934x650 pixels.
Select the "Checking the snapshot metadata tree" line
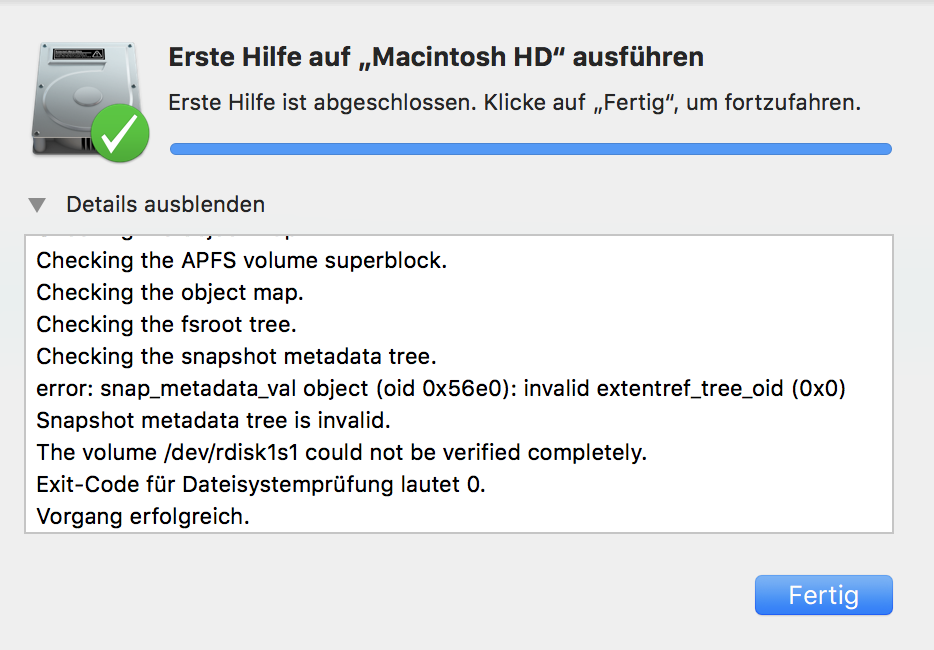(x=236, y=357)
